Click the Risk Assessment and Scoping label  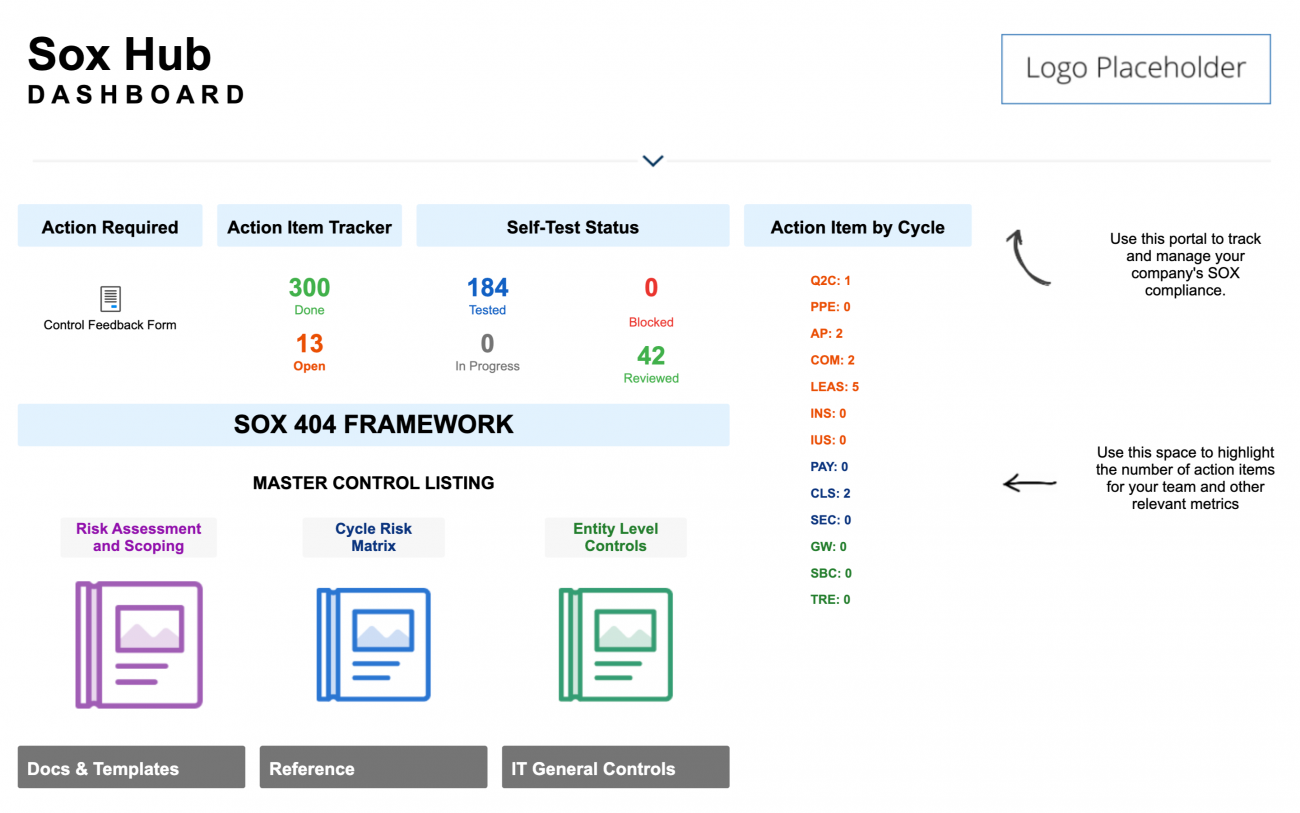138,537
